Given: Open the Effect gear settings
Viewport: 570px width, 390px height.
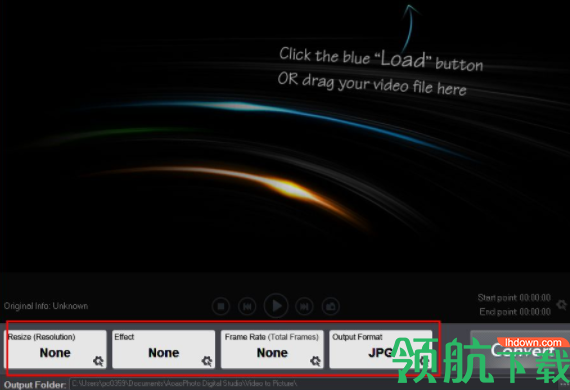Looking at the screenshot, I should click(207, 361).
